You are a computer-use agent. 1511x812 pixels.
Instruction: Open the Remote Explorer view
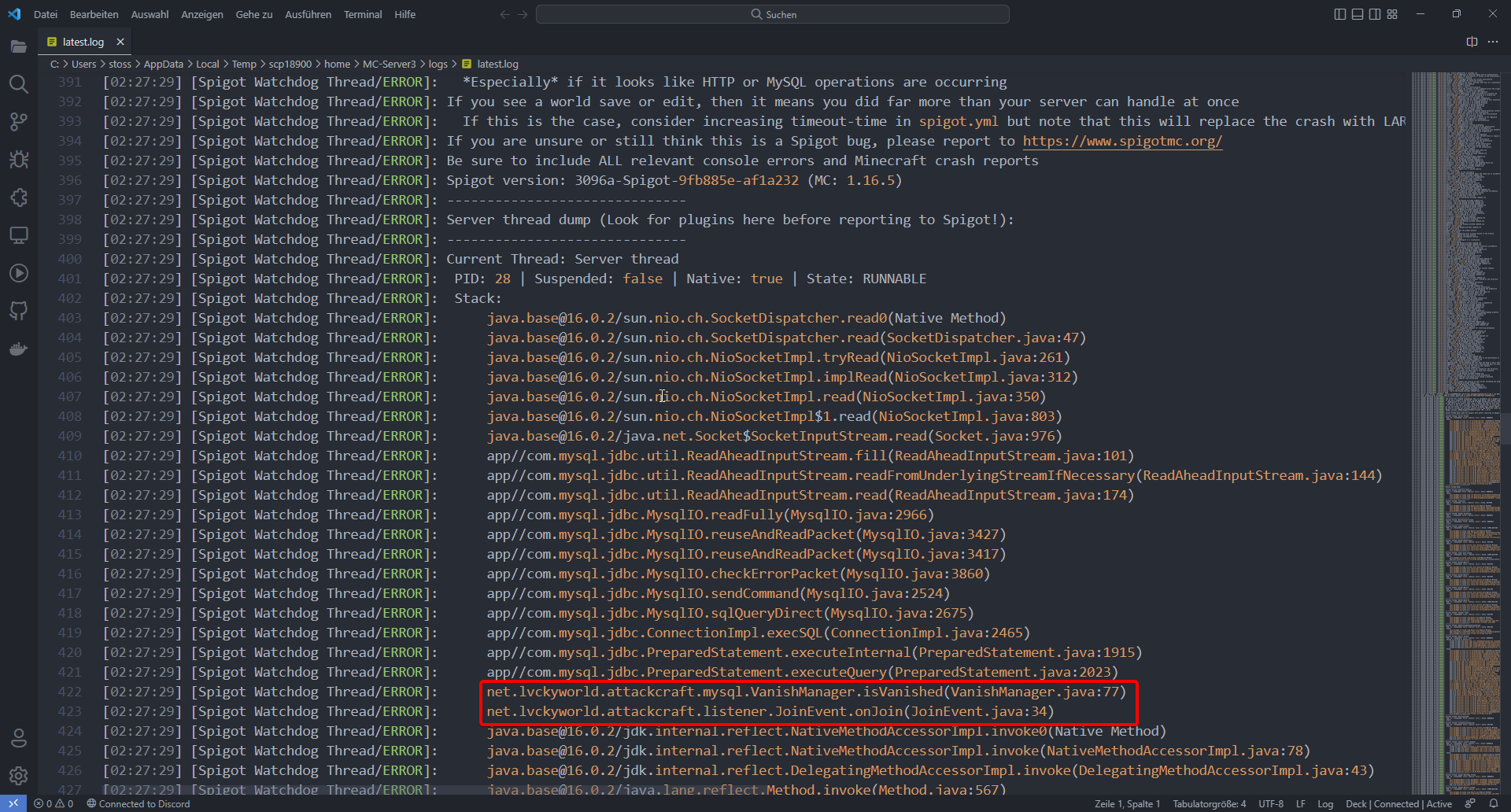19,235
